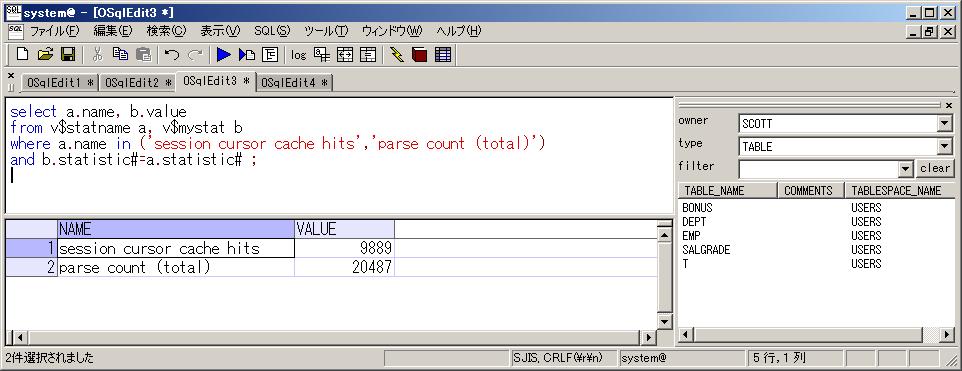Place cursor in the SQL editor's select line
This screenshot has height=371, width=962.
98,112
